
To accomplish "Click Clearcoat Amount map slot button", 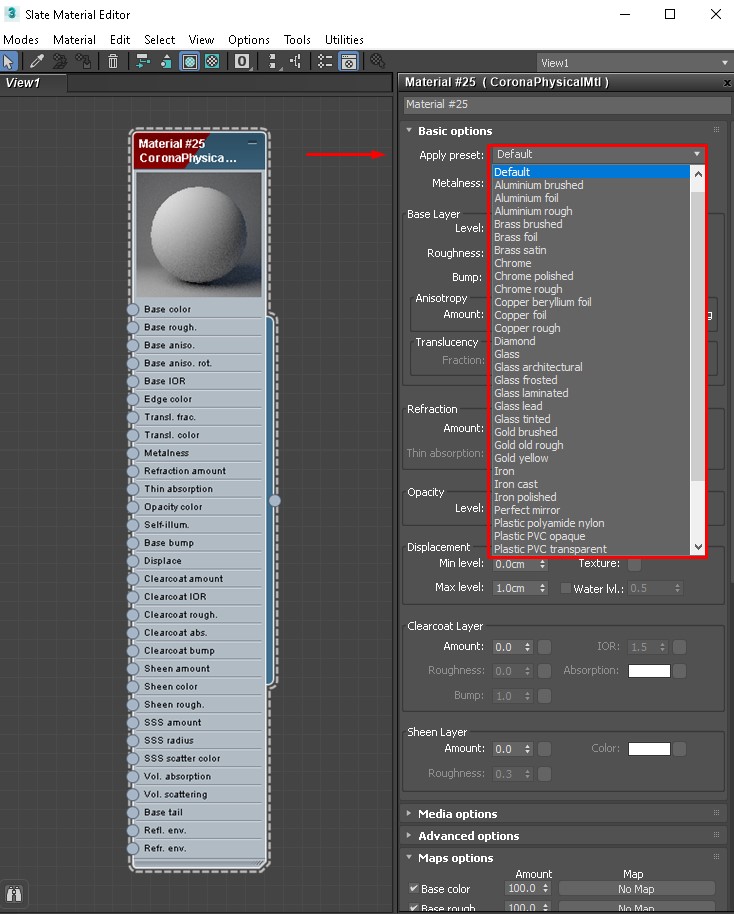I will (x=544, y=647).
